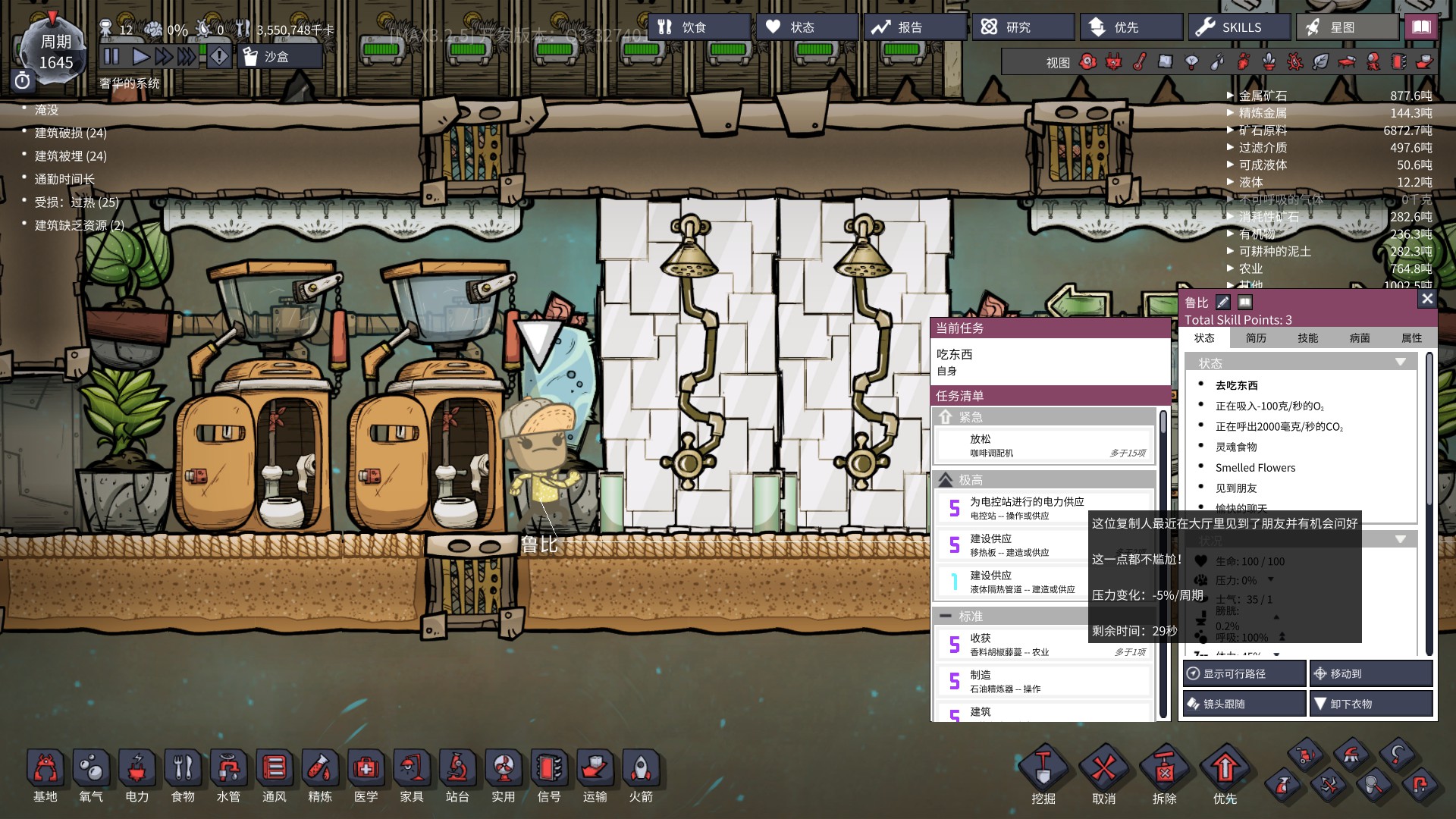The image size is (1456, 819).
Task: Show the conveyor shipping overlay icon
Action: pyautogui.click(x=1424, y=62)
